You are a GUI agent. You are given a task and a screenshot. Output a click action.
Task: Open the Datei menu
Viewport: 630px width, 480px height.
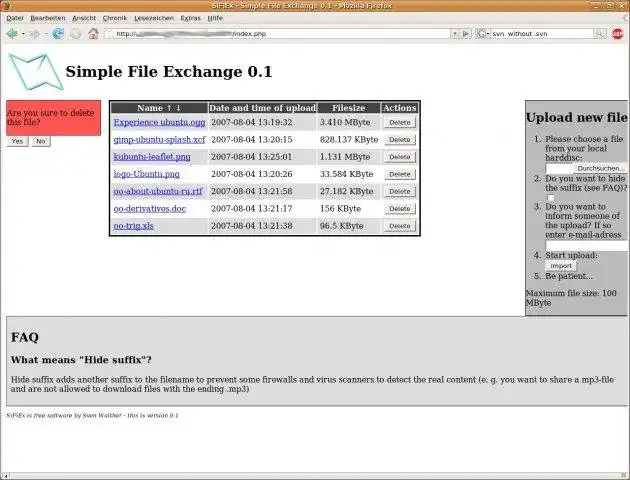point(15,18)
